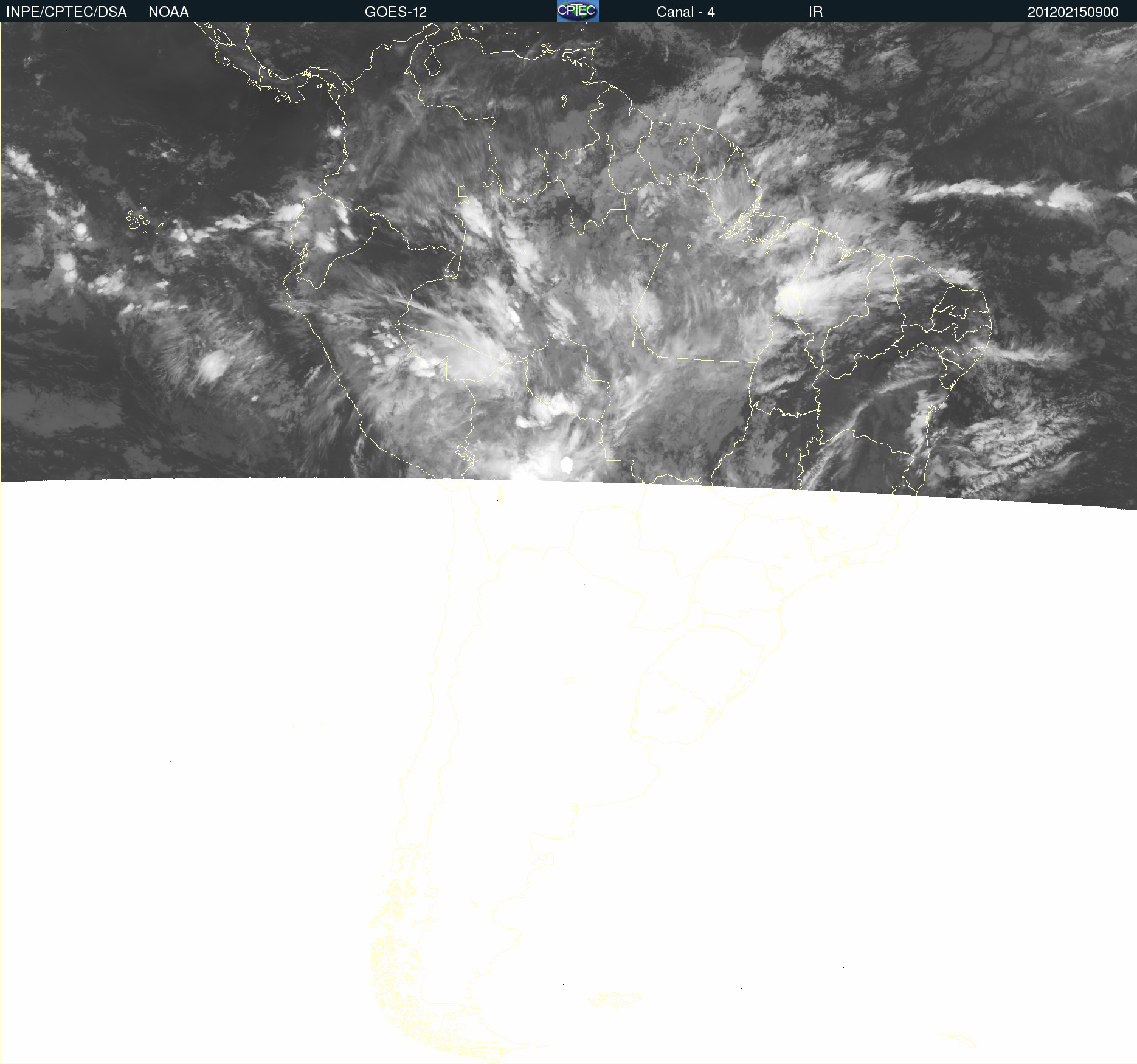Click the IR channel label

815,12
